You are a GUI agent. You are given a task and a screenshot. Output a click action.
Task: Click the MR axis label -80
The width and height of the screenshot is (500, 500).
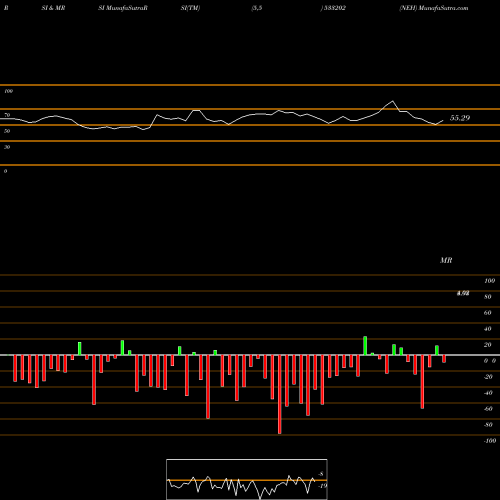(488, 425)
